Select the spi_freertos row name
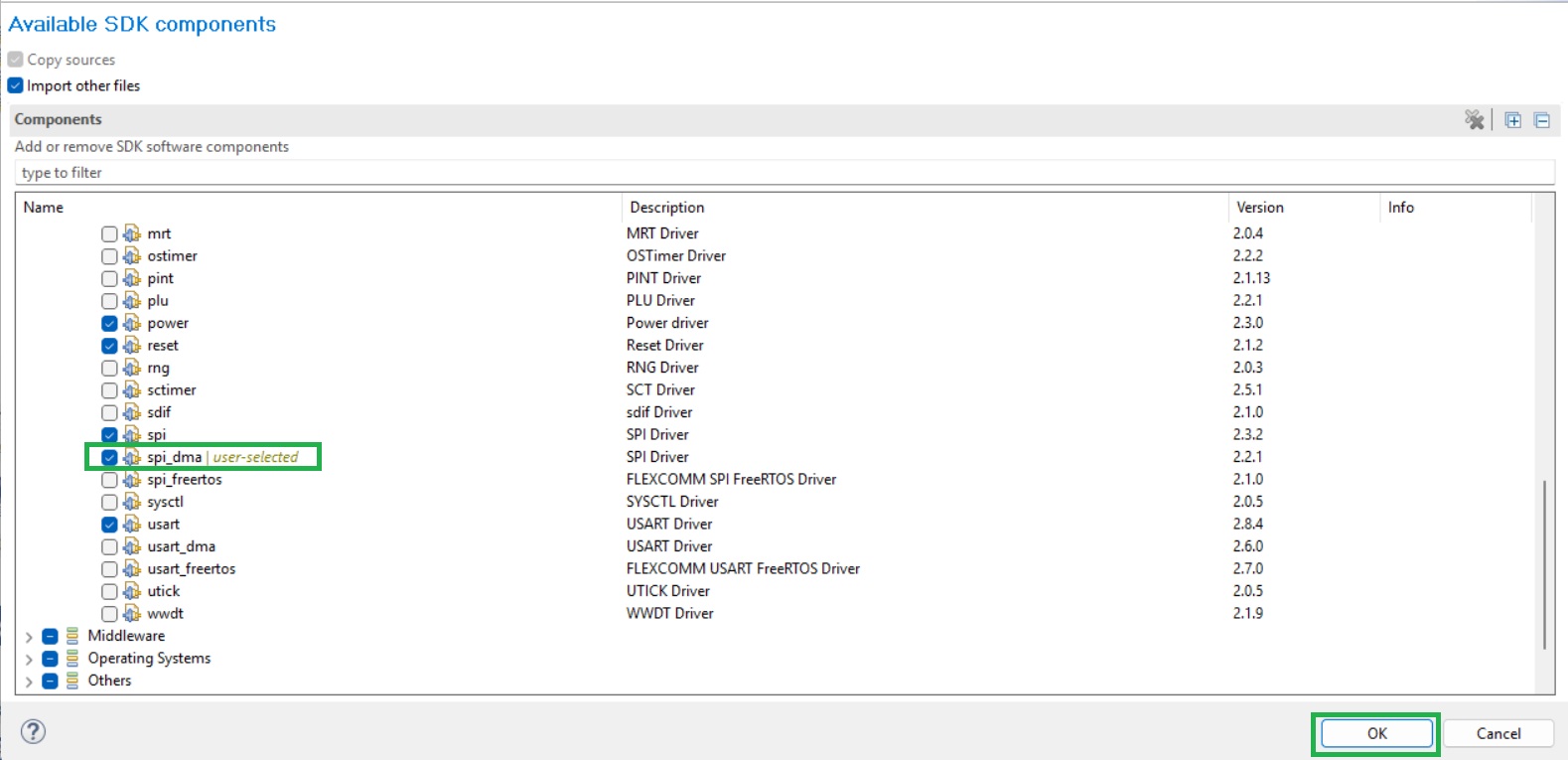 185,480
